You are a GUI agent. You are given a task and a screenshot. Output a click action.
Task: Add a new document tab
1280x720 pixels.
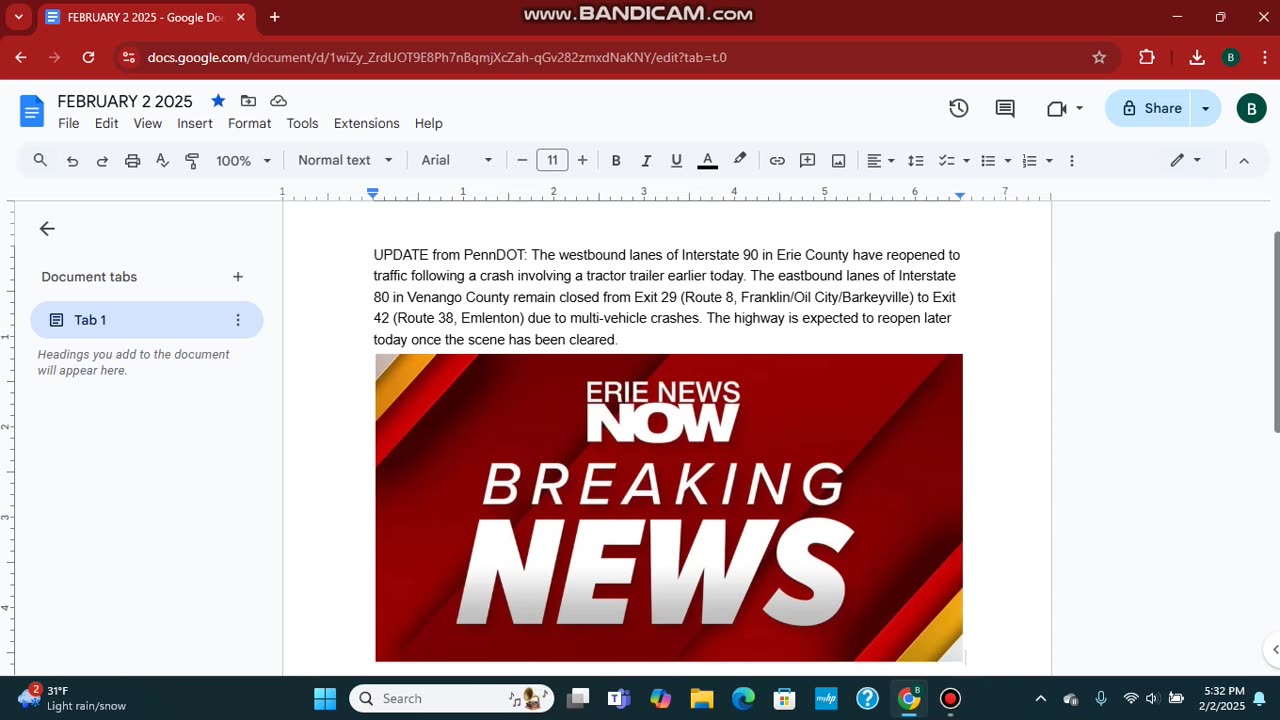click(x=238, y=277)
